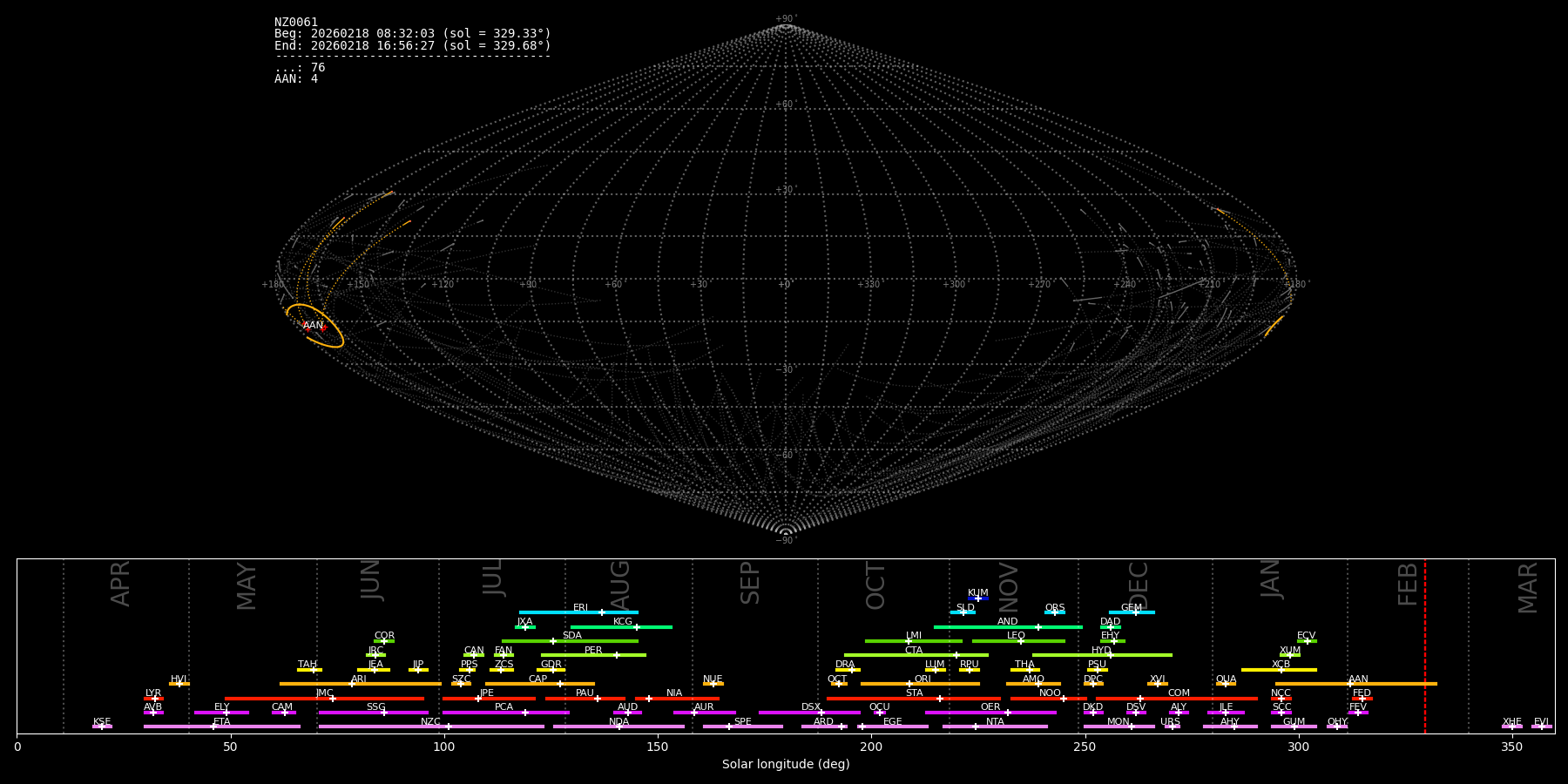This screenshot has width=1568, height=784.
Task: Click the COM shower label
Action: click(x=1179, y=693)
